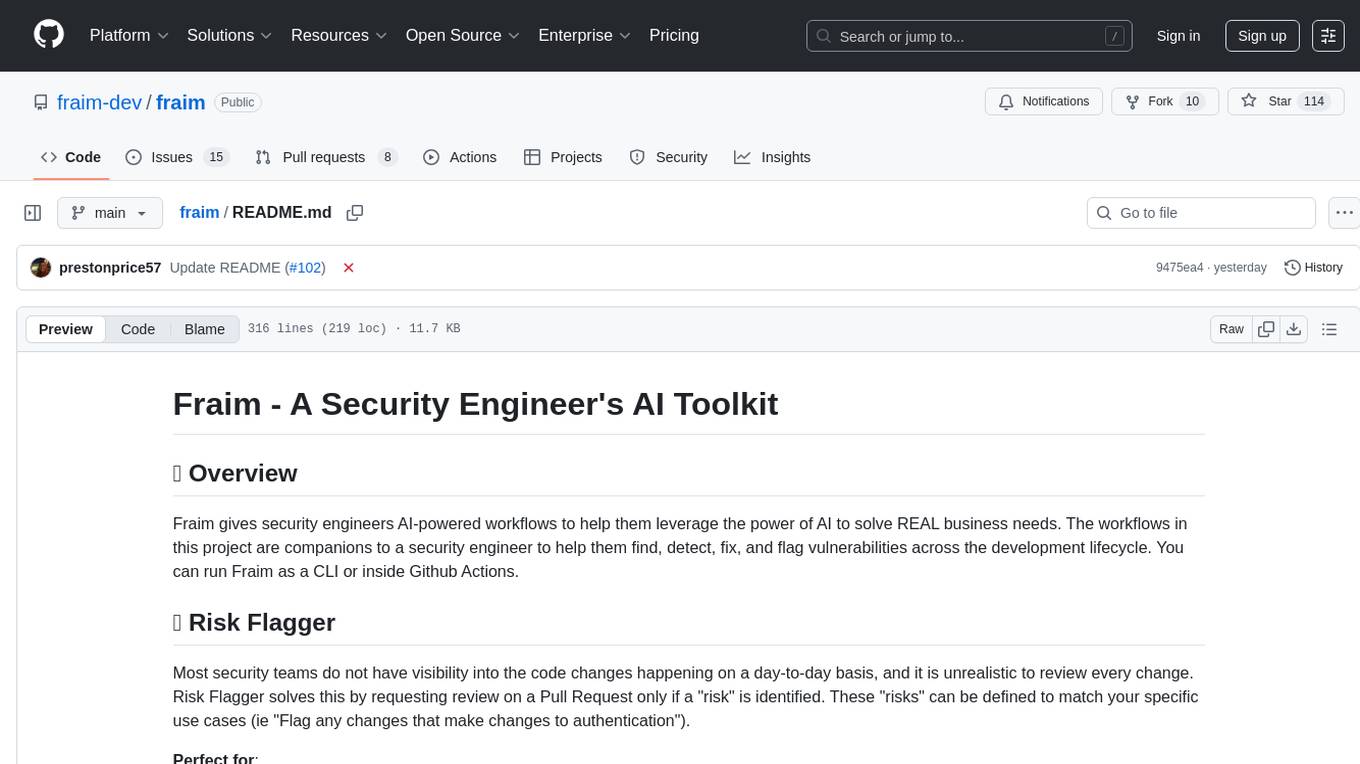Click the Notifications bell button

pyautogui.click(x=1044, y=102)
